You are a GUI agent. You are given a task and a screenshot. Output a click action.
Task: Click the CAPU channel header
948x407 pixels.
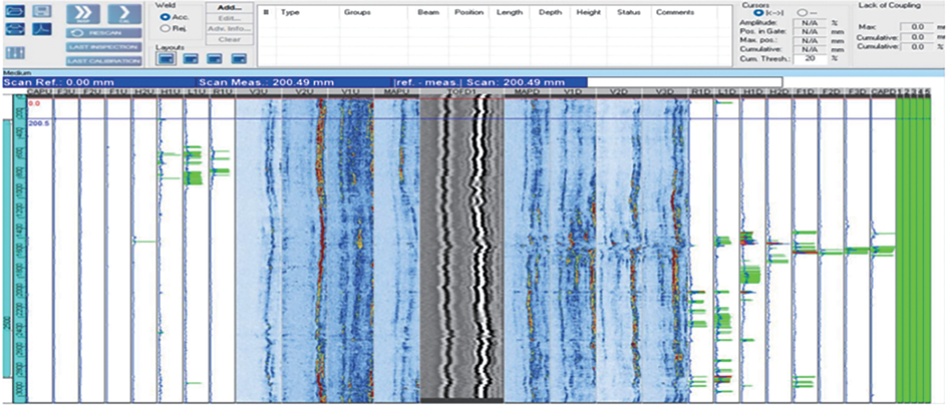pyautogui.click(x=39, y=92)
